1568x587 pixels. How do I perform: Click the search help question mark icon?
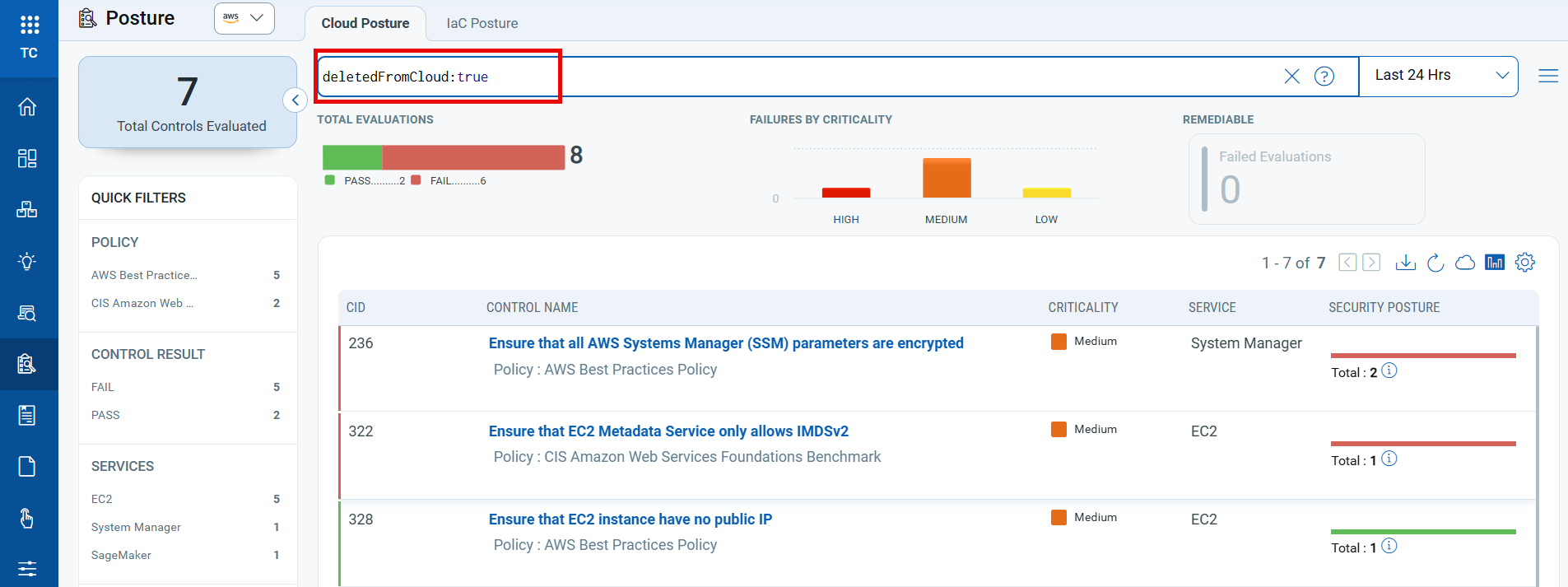click(x=1324, y=77)
